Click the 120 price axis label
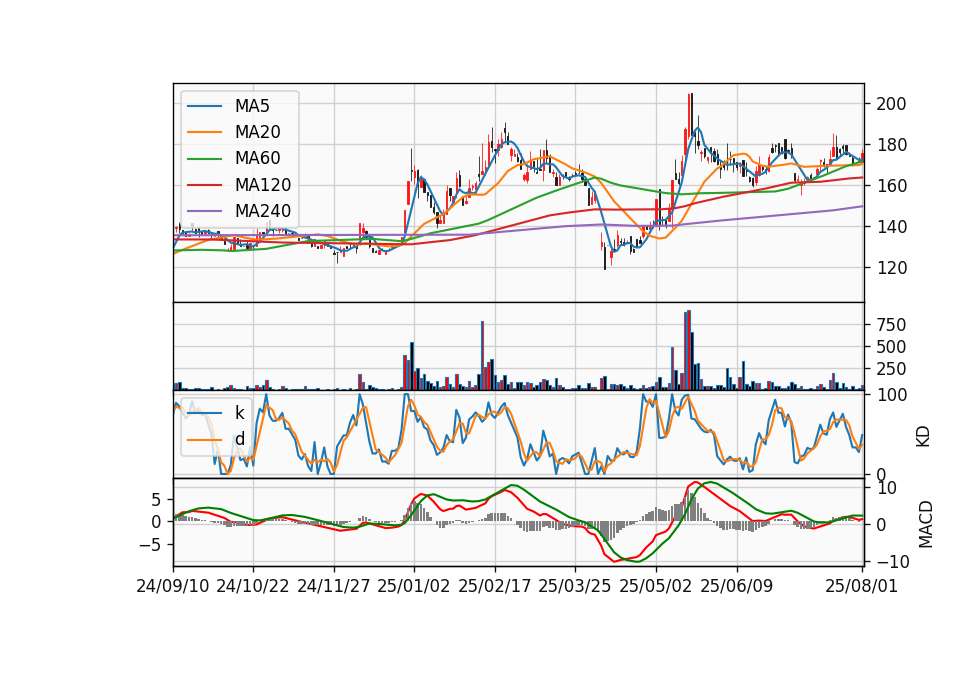The height and width of the screenshot is (690, 960). (891, 268)
